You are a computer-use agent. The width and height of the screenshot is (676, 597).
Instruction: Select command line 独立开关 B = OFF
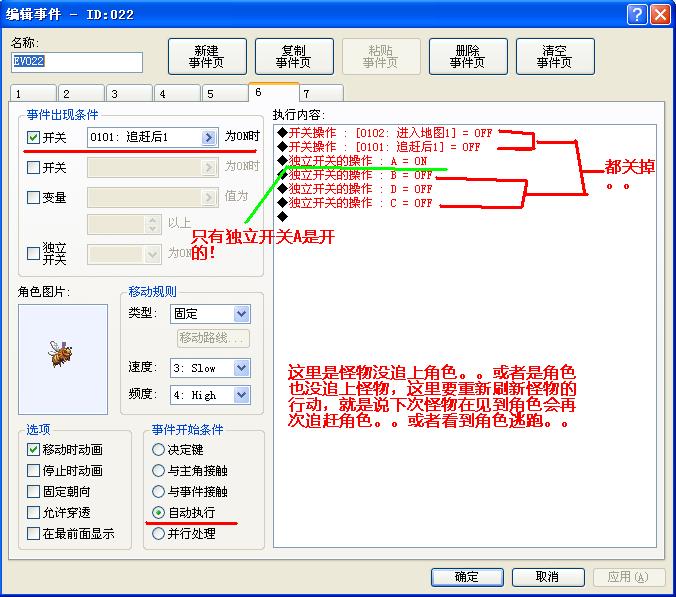(x=355, y=175)
